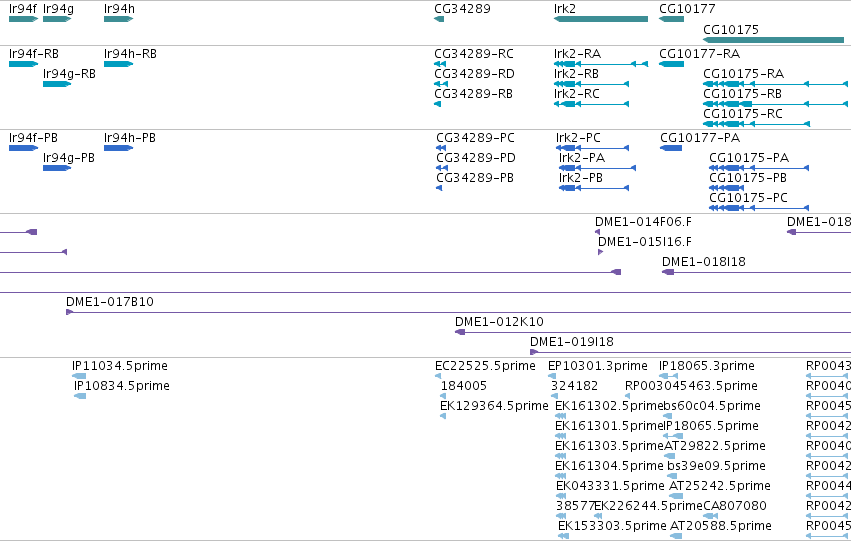Click the EK043331.5prime EST
This screenshot has height=541, width=851.
pyautogui.click(x=561, y=496)
